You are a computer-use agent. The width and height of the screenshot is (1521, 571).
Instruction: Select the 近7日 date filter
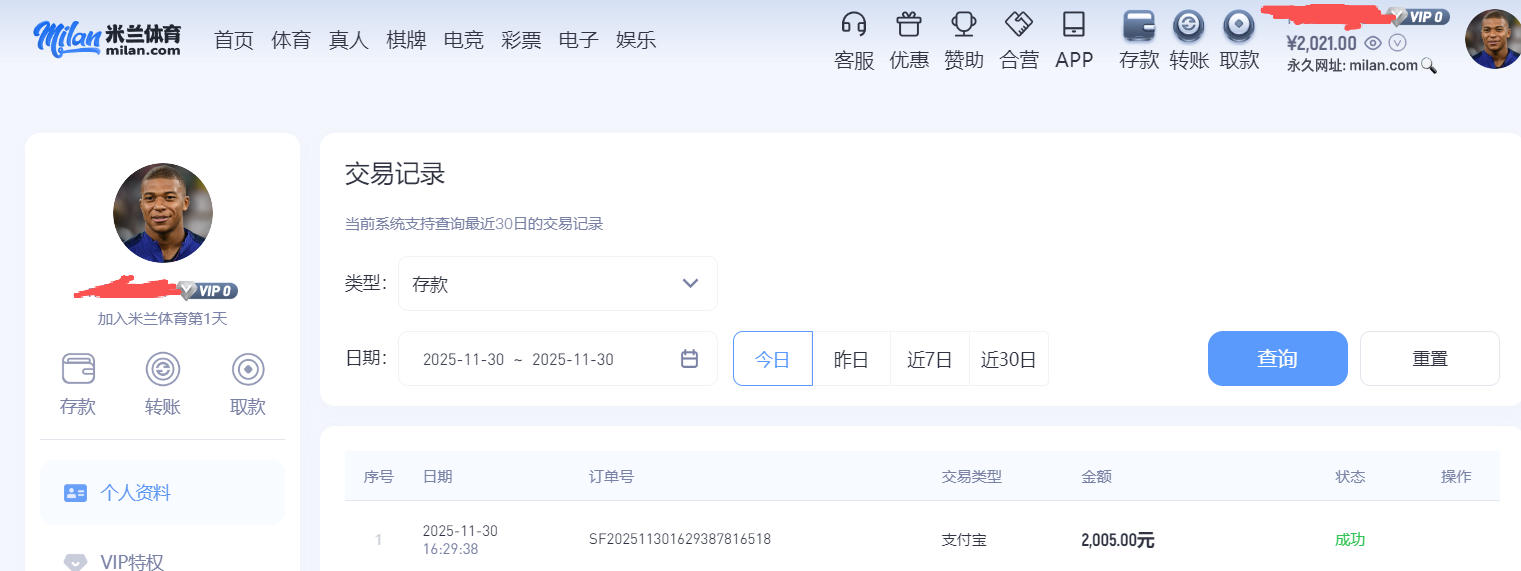tap(929, 359)
